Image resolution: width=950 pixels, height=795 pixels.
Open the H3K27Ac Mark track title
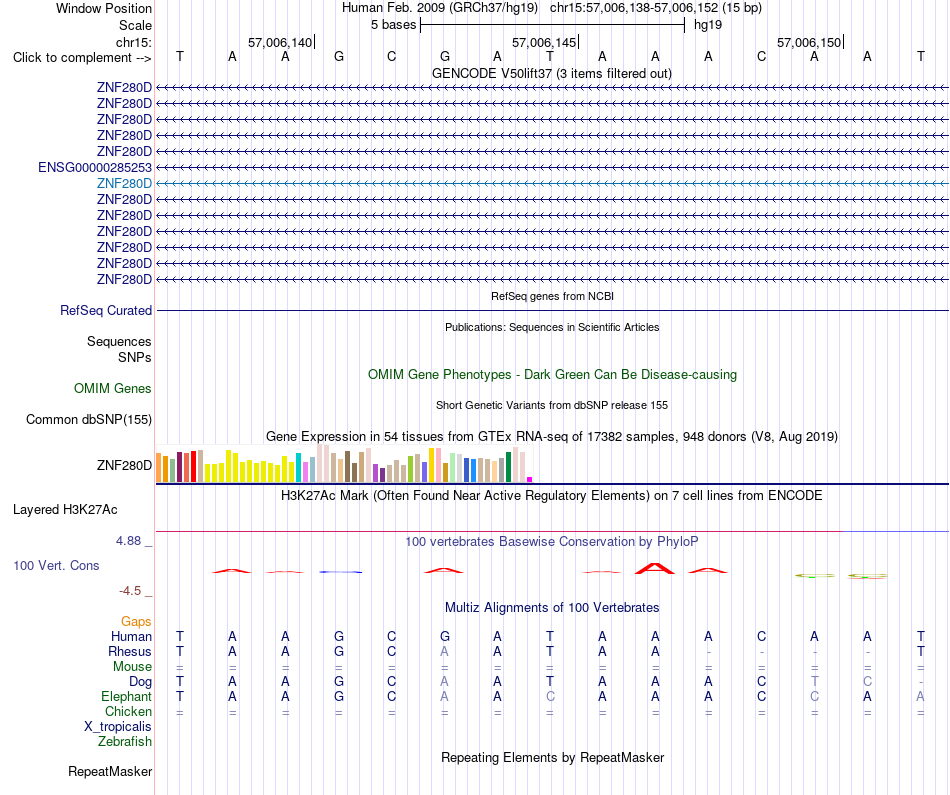click(552, 496)
